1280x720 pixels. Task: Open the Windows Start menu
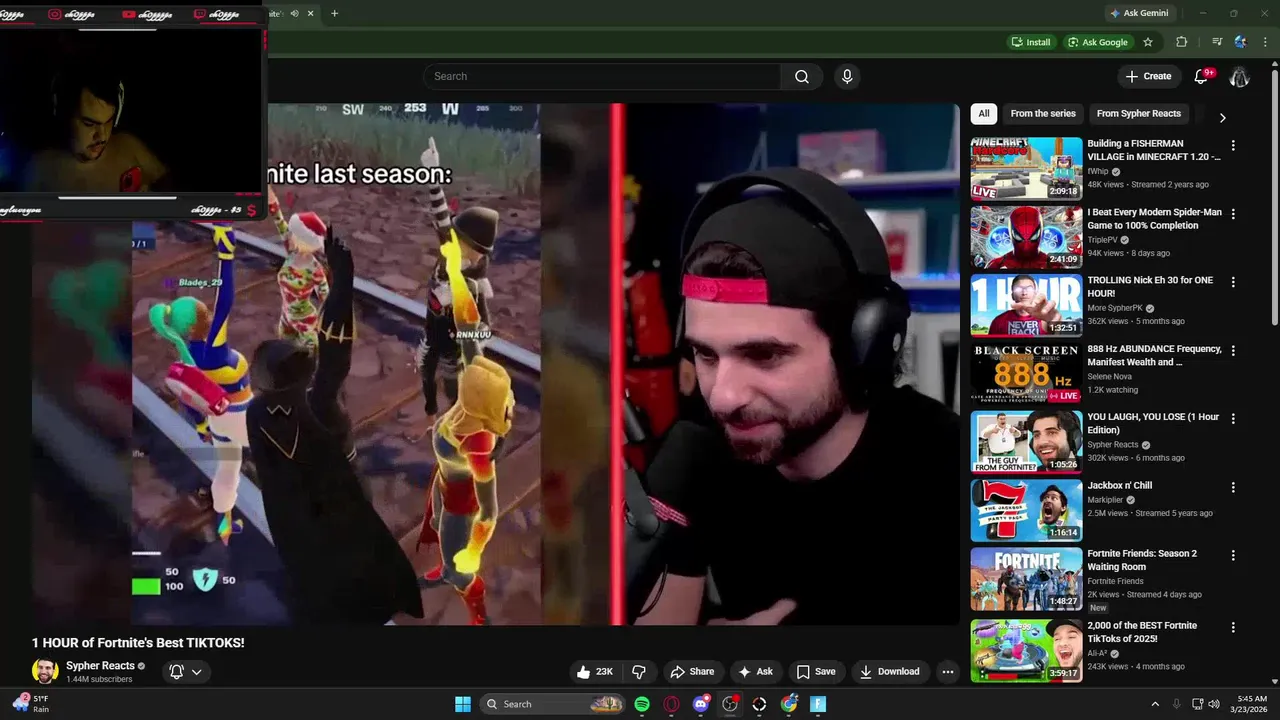point(463,704)
